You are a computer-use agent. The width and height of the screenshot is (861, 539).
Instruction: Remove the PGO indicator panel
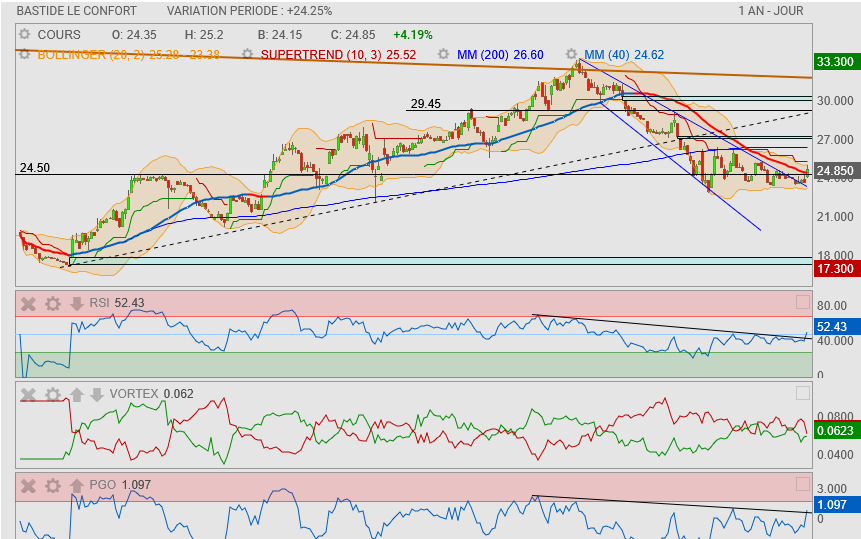29,485
